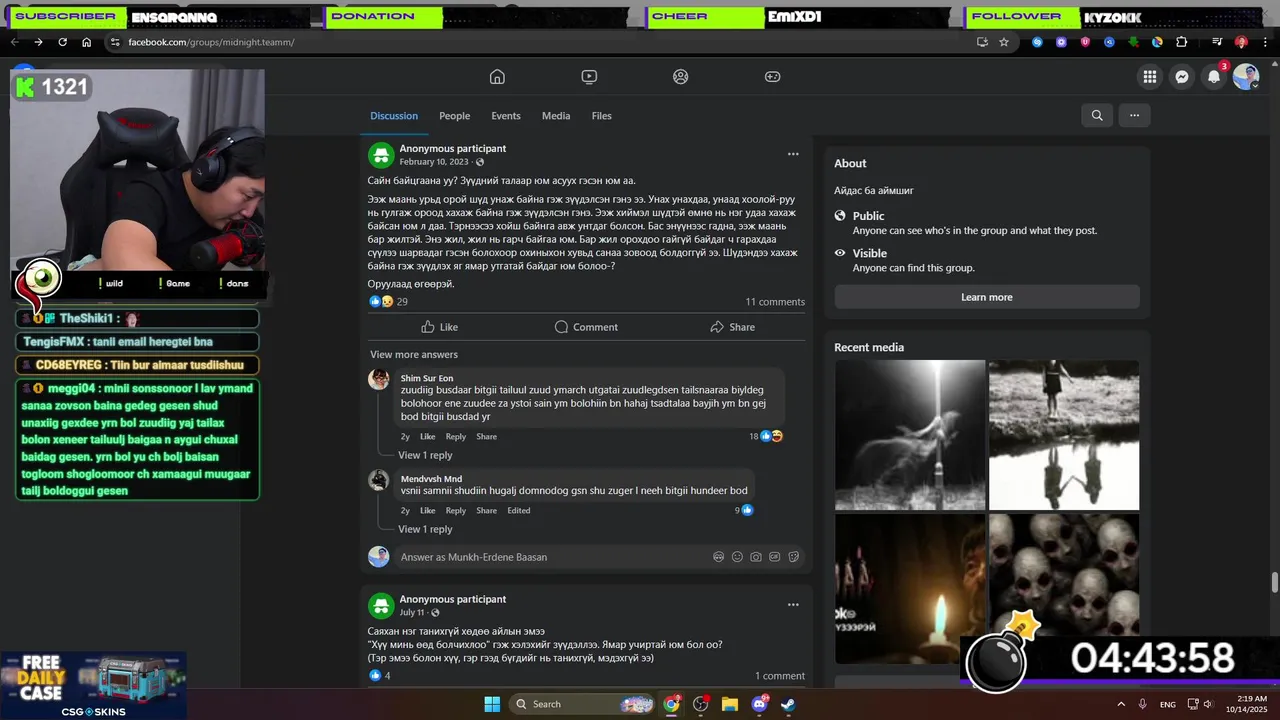This screenshot has height=720, width=1280.
Task: Insert an emoji in the comment box
Action: point(737,557)
